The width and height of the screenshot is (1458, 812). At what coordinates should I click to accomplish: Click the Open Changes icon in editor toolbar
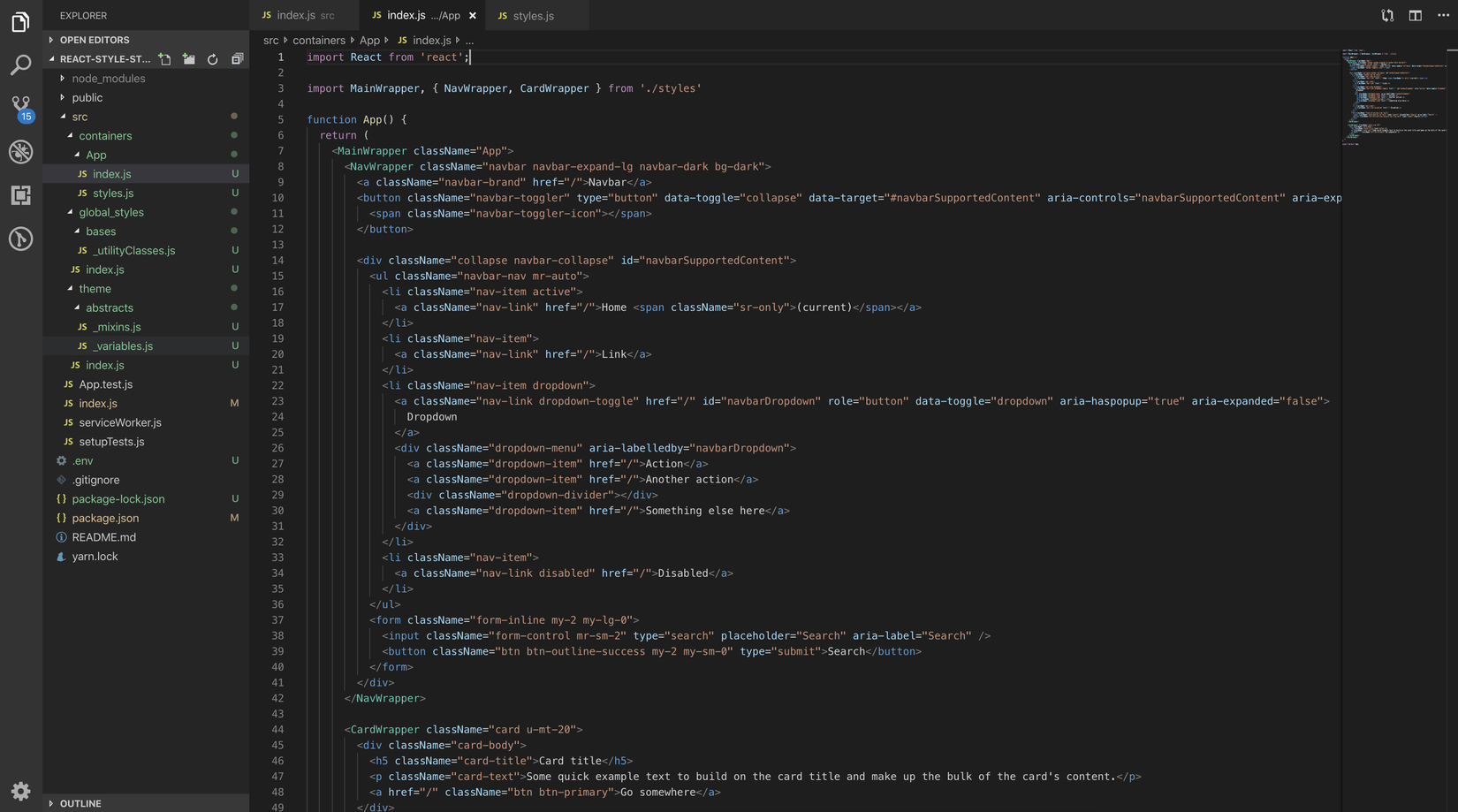[1387, 16]
